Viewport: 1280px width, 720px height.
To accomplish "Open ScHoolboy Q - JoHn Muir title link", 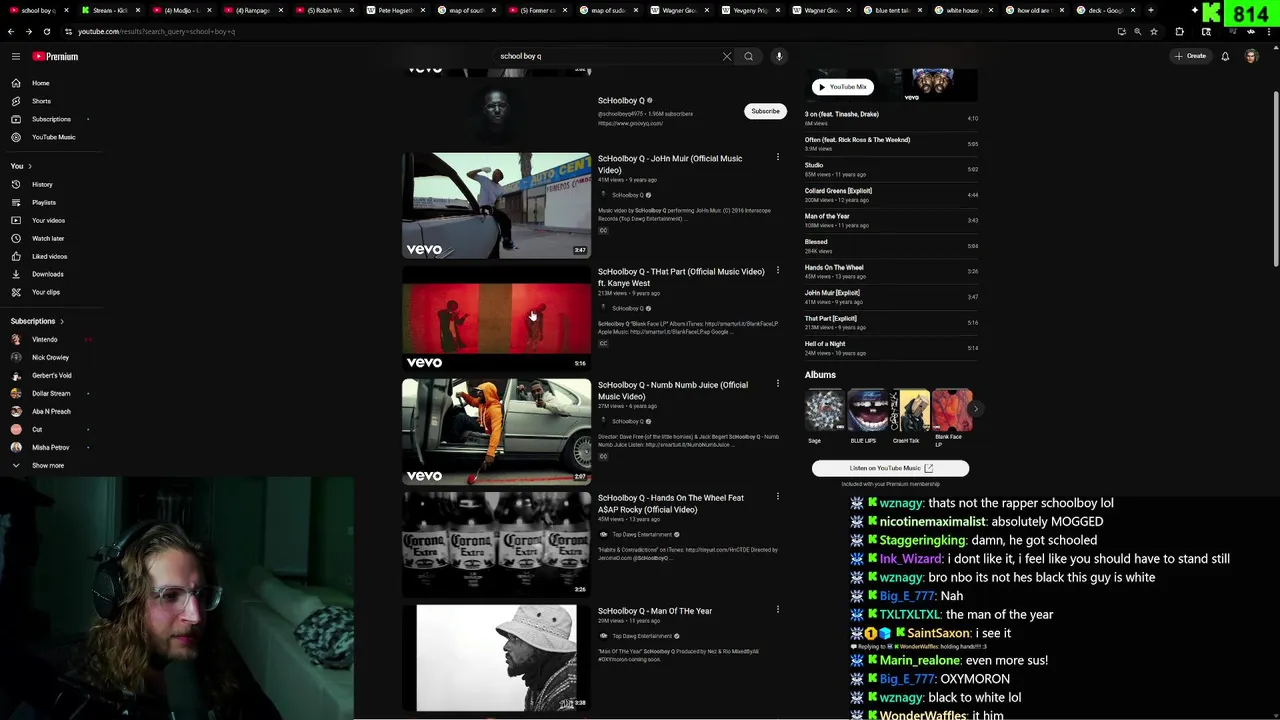I will [670, 164].
